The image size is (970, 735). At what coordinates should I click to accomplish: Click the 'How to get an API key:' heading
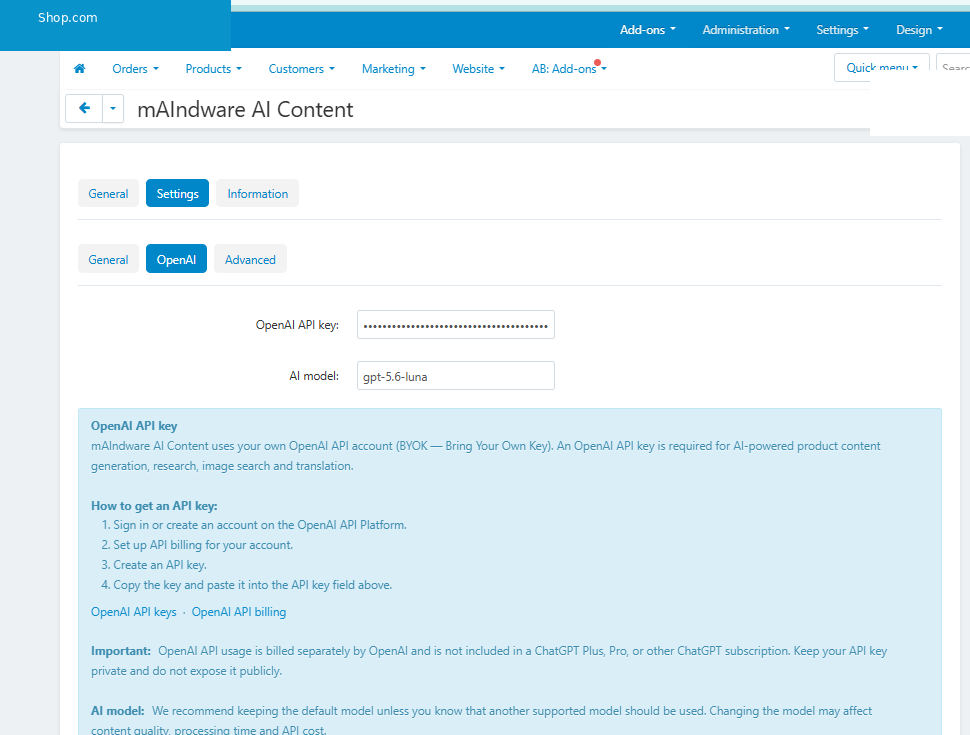pyautogui.click(x=154, y=505)
